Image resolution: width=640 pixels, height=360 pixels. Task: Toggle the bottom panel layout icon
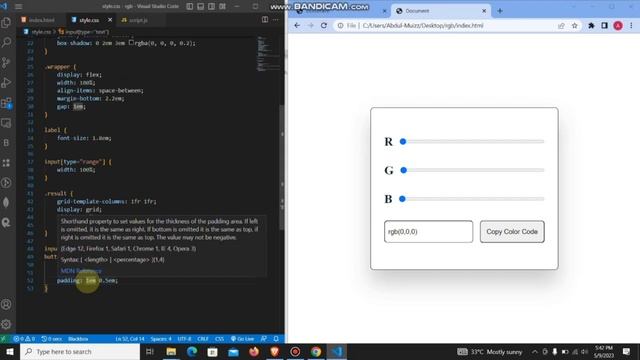[201, 7]
